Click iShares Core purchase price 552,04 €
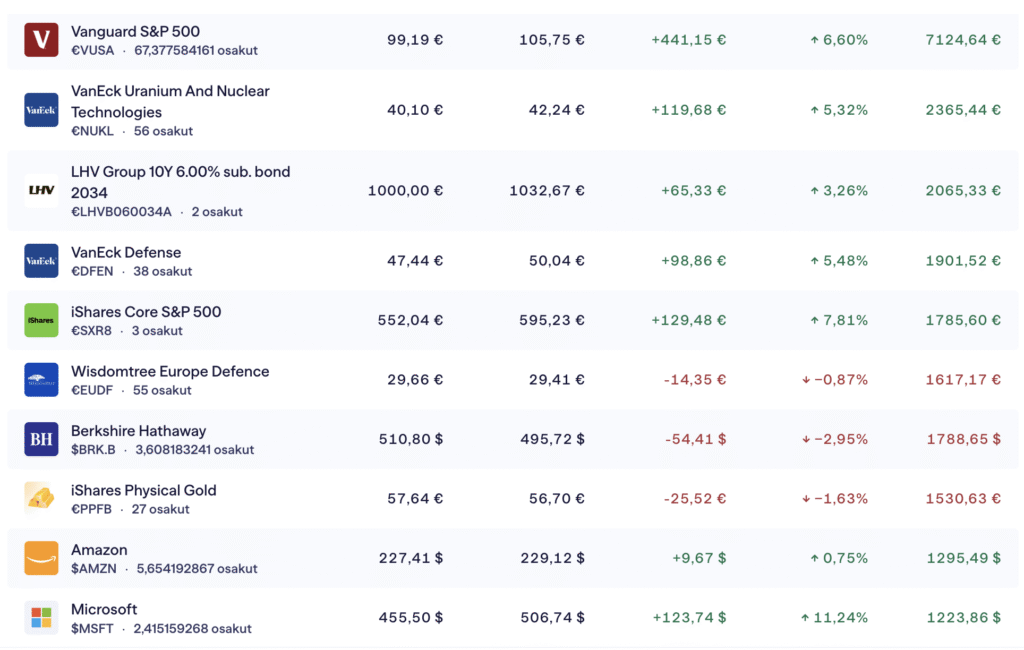The height and width of the screenshot is (650, 1024). 410,320
